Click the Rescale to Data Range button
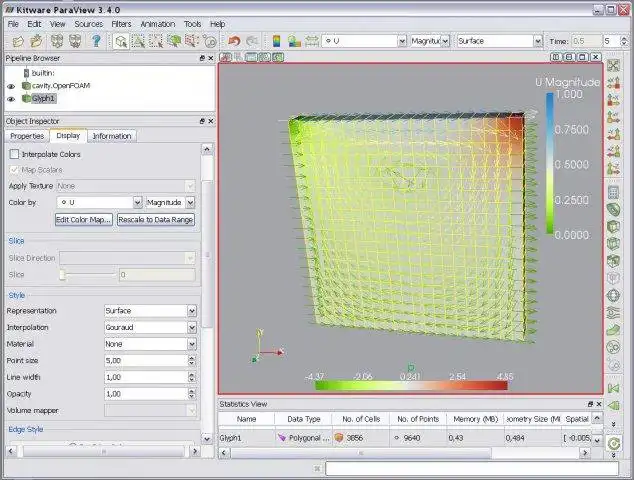 click(x=156, y=220)
